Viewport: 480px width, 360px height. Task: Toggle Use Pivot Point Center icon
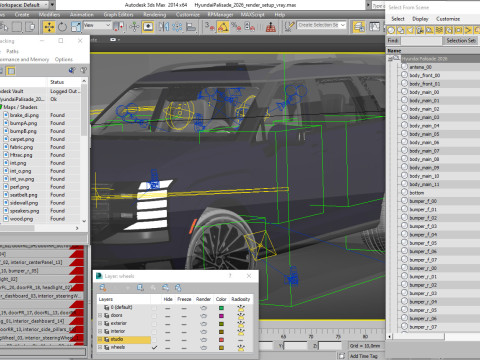119,27
